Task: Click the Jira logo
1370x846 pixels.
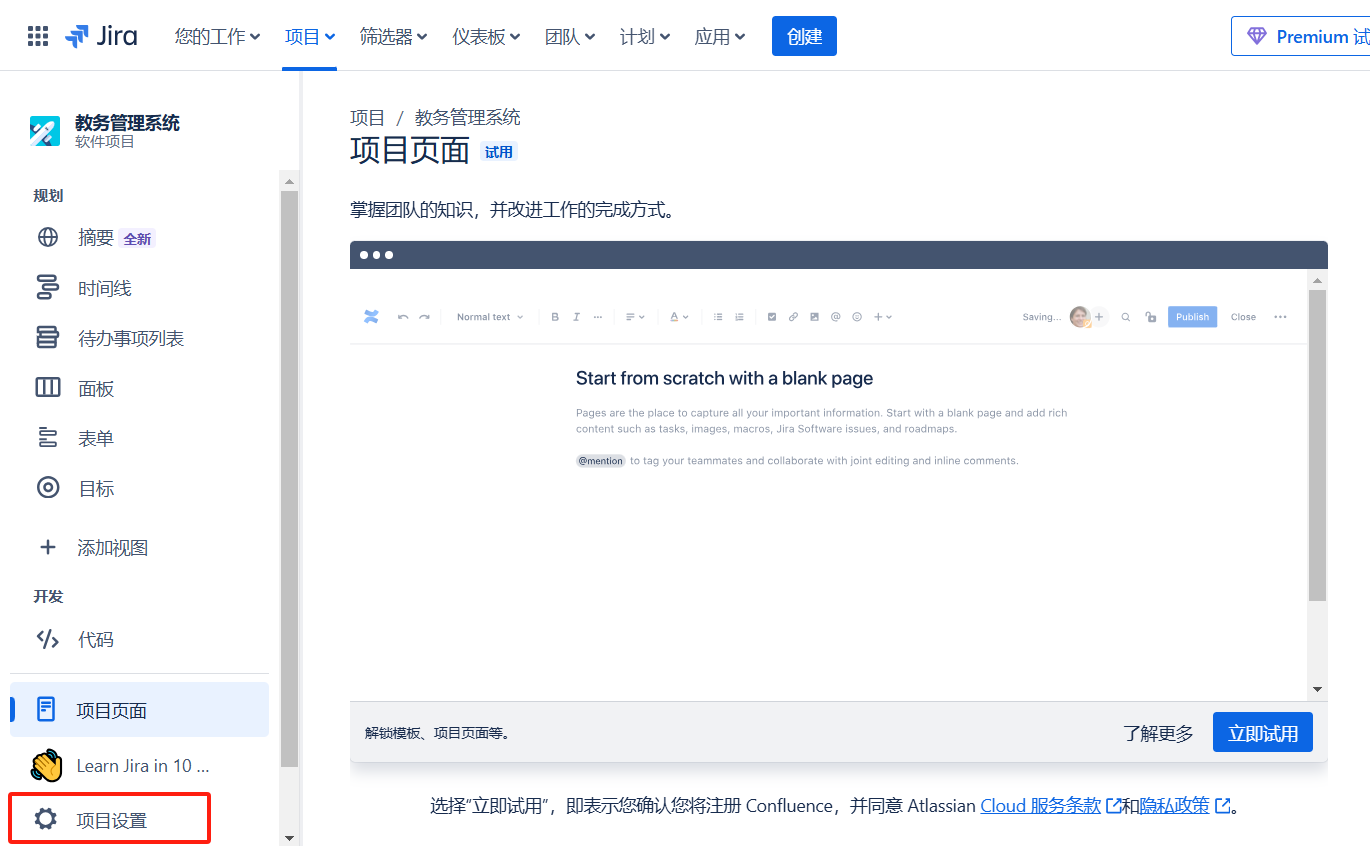Action: (x=101, y=37)
